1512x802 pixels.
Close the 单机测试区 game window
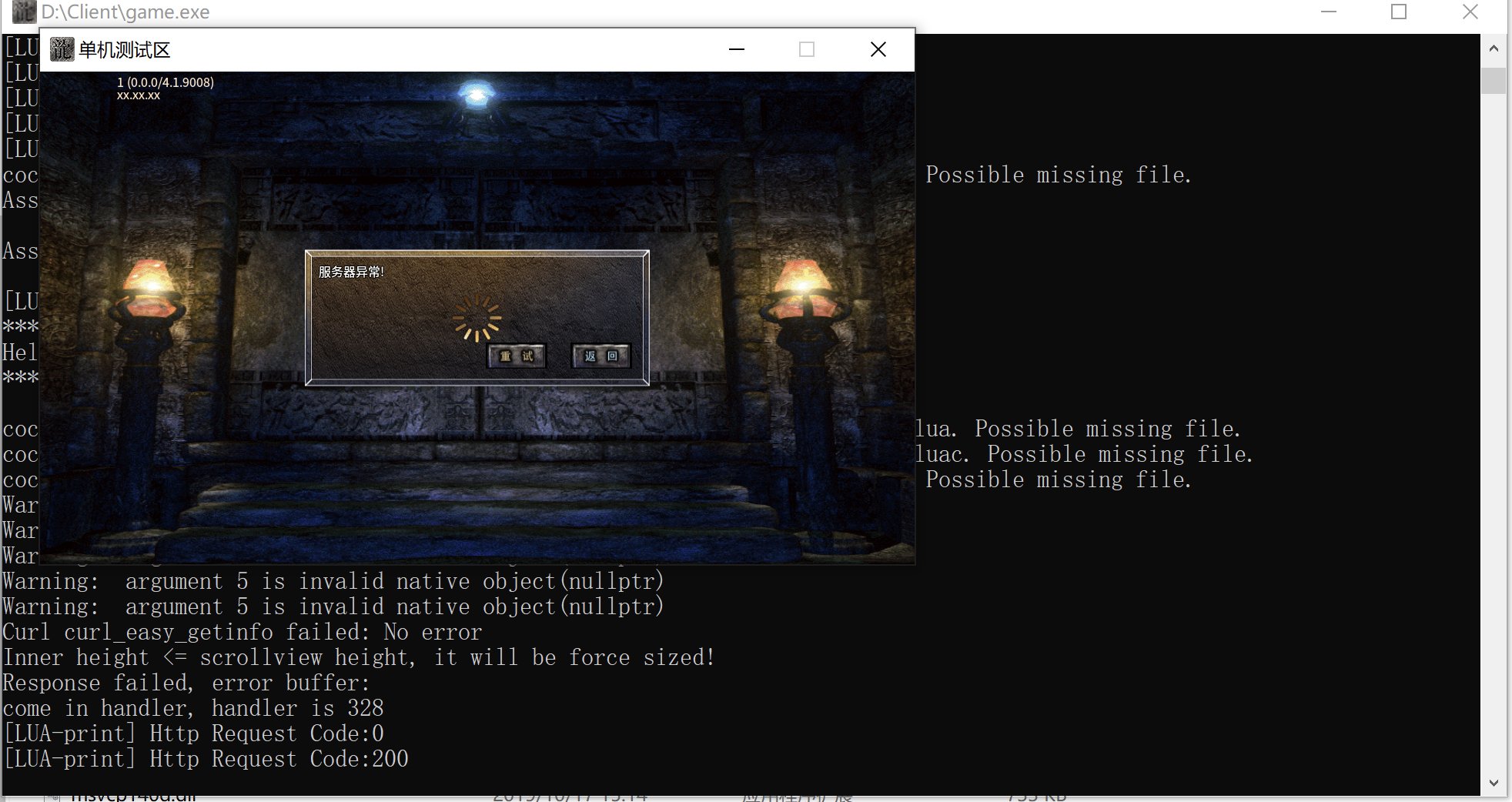pyautogui.click(x=878, y=50)
